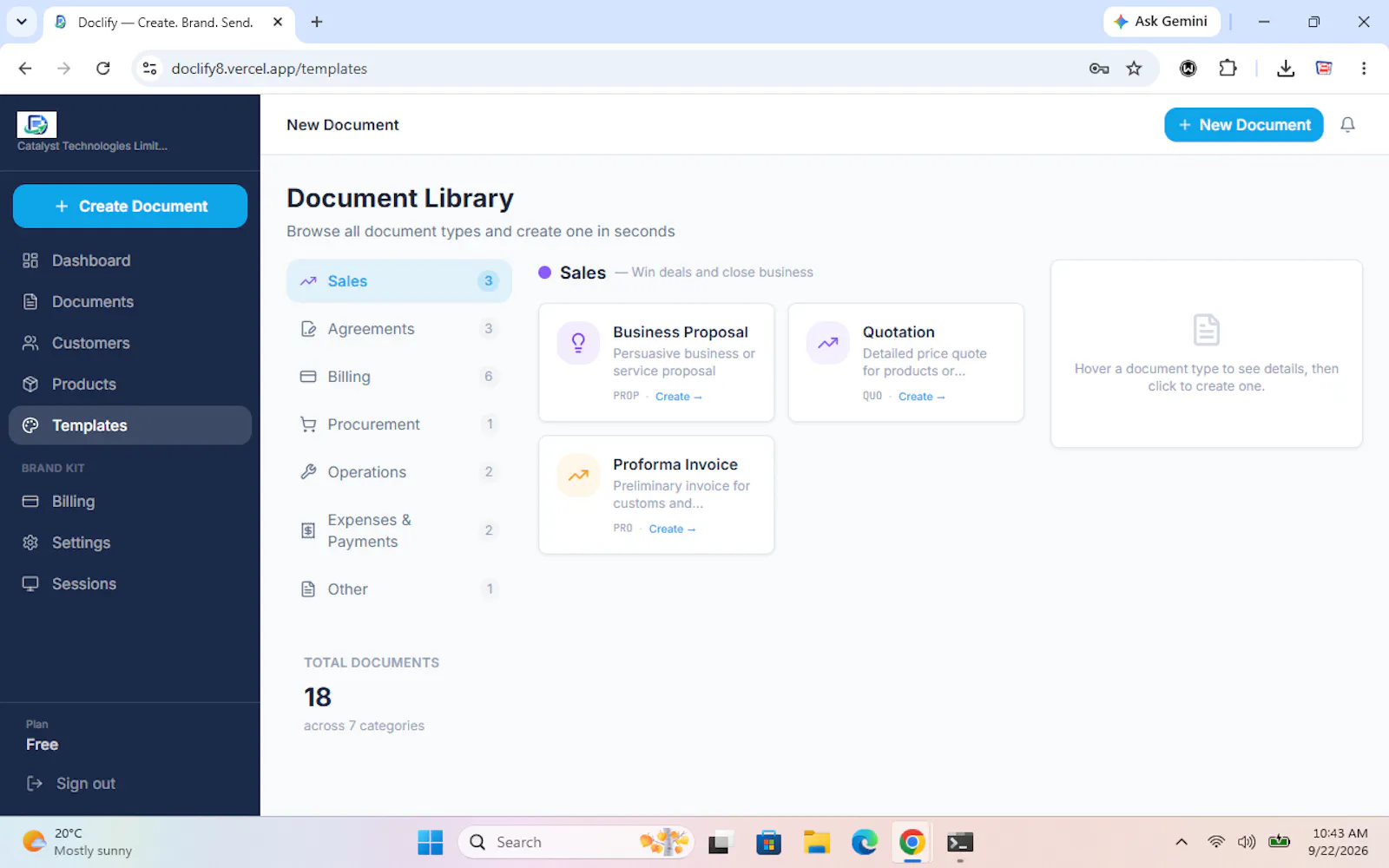Select the Sales category tab
This screenshot has width=1389, height=868.
[x=398, y=281]
